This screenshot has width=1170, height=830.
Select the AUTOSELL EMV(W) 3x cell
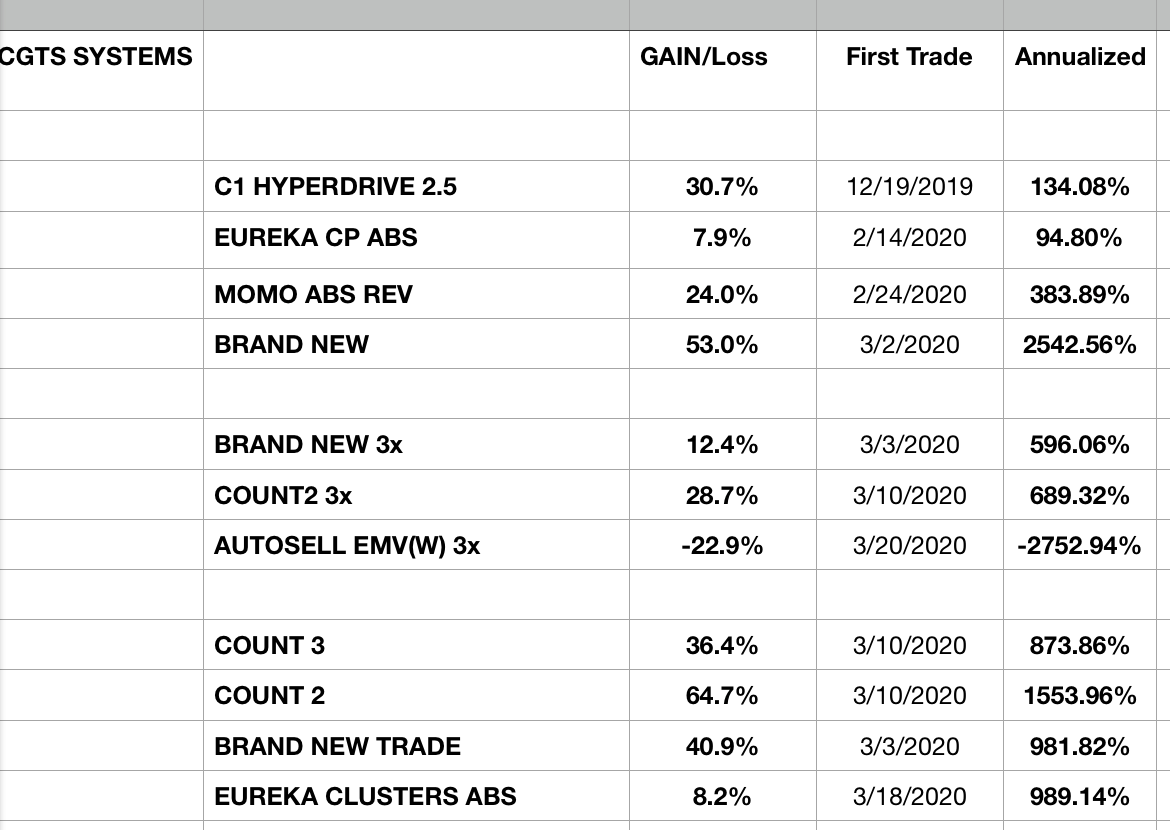pos(347,546)
